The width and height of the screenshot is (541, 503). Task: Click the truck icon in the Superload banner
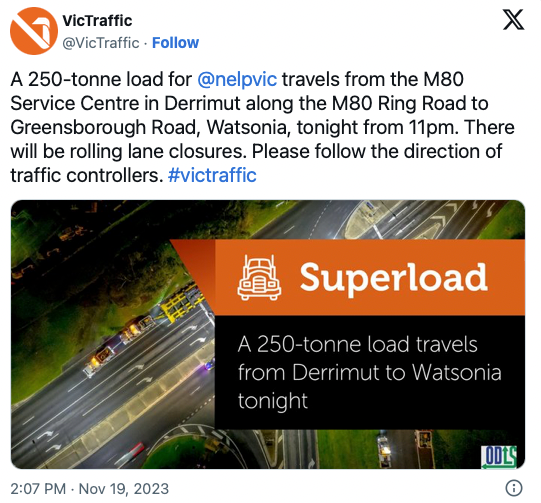coord(259,278)
